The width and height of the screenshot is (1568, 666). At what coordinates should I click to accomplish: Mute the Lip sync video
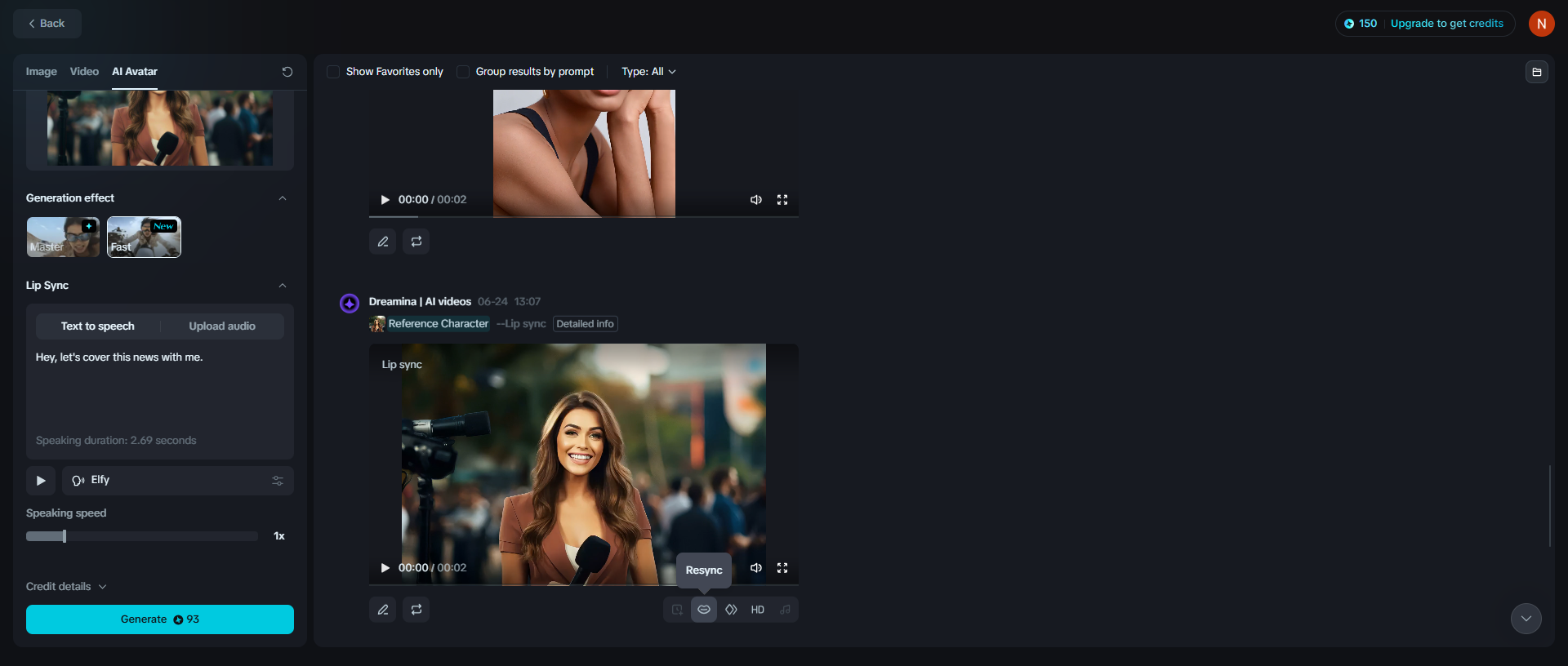click(756, 568)
